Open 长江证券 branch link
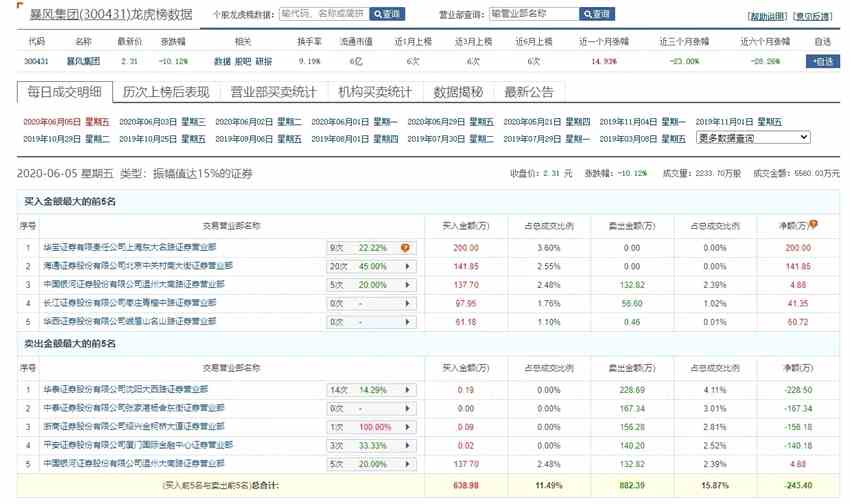Screen dimensions: 850x504 pos(130,302)
